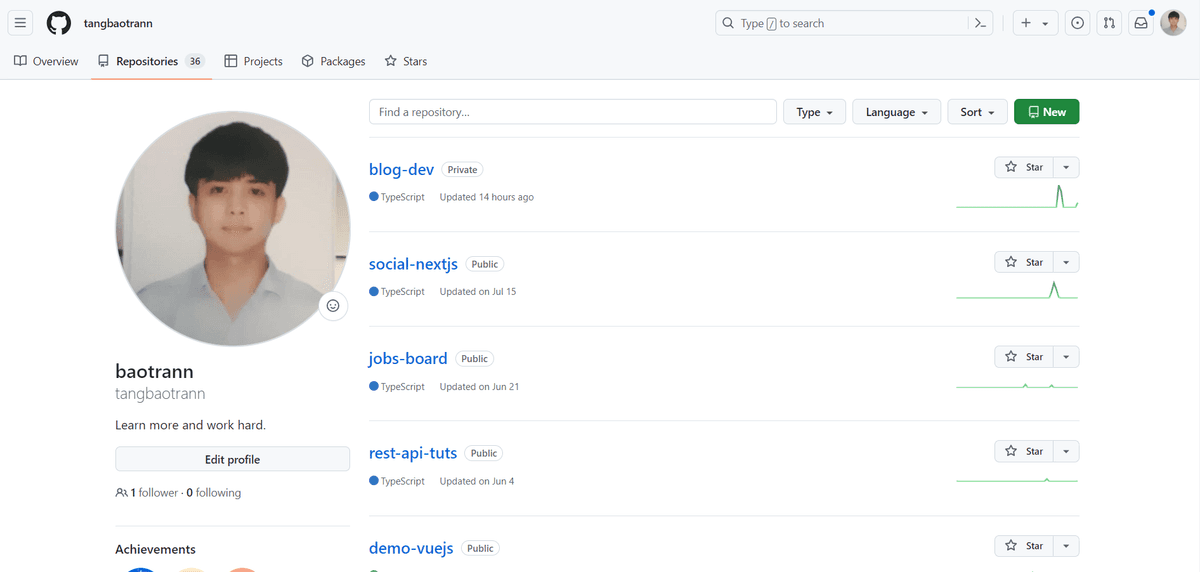Click 'Updated on Jun 4' text
1200x572 pixels.
[x=477, y=481]
